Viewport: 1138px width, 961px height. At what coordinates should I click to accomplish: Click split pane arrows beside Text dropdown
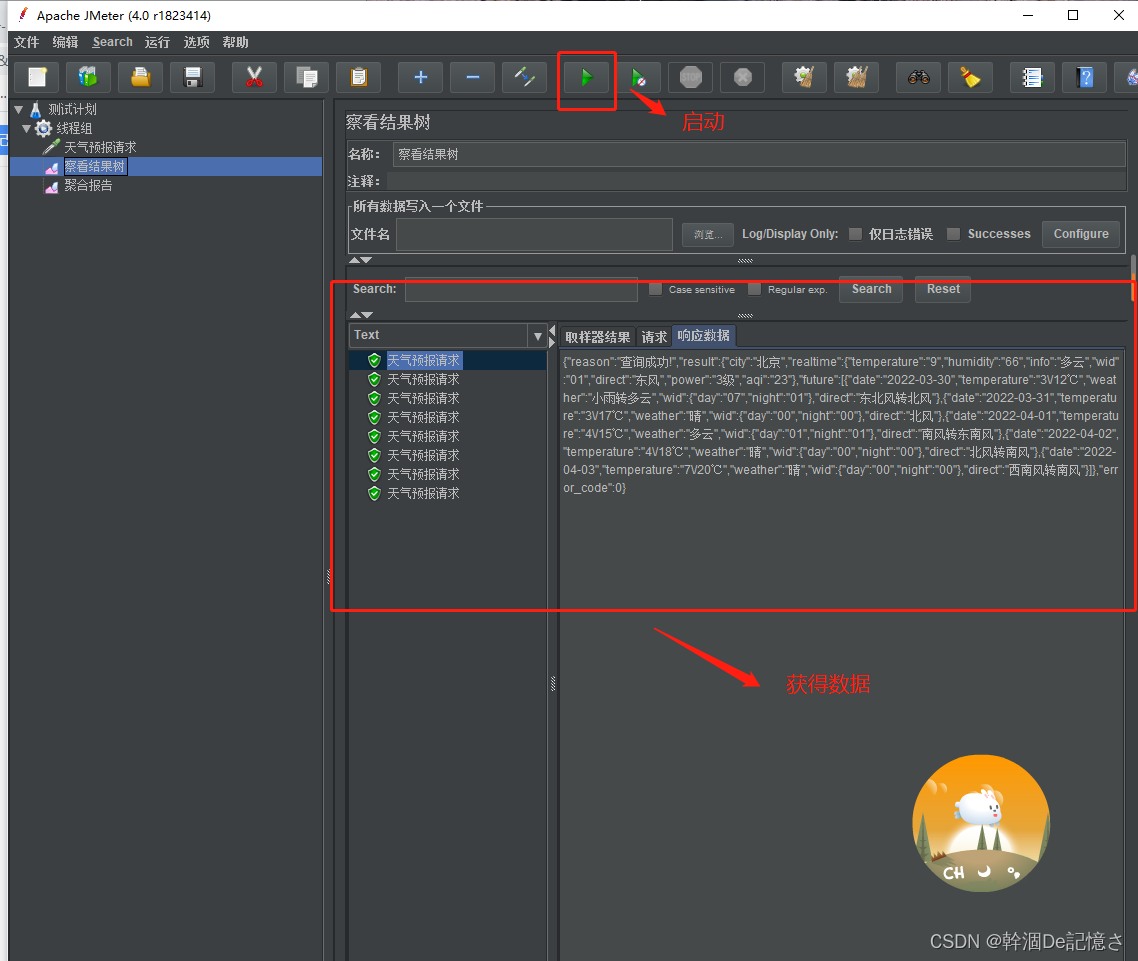point(552,336)
